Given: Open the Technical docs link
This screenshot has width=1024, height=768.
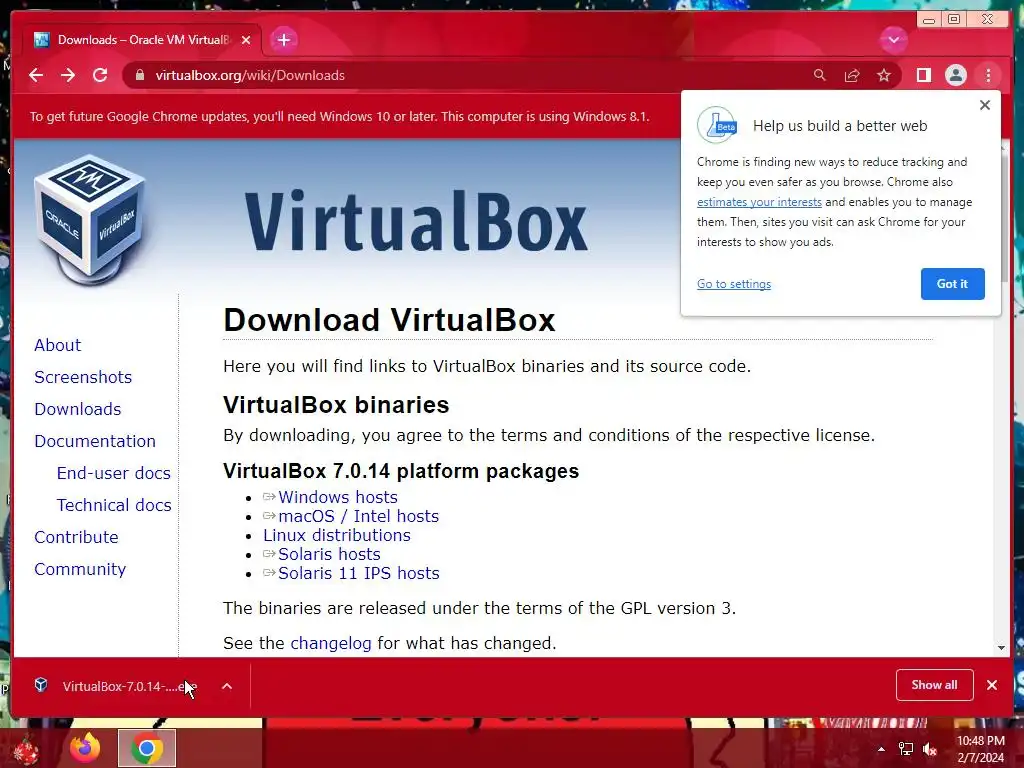Looking at the screenshot, I should [114, 505].
